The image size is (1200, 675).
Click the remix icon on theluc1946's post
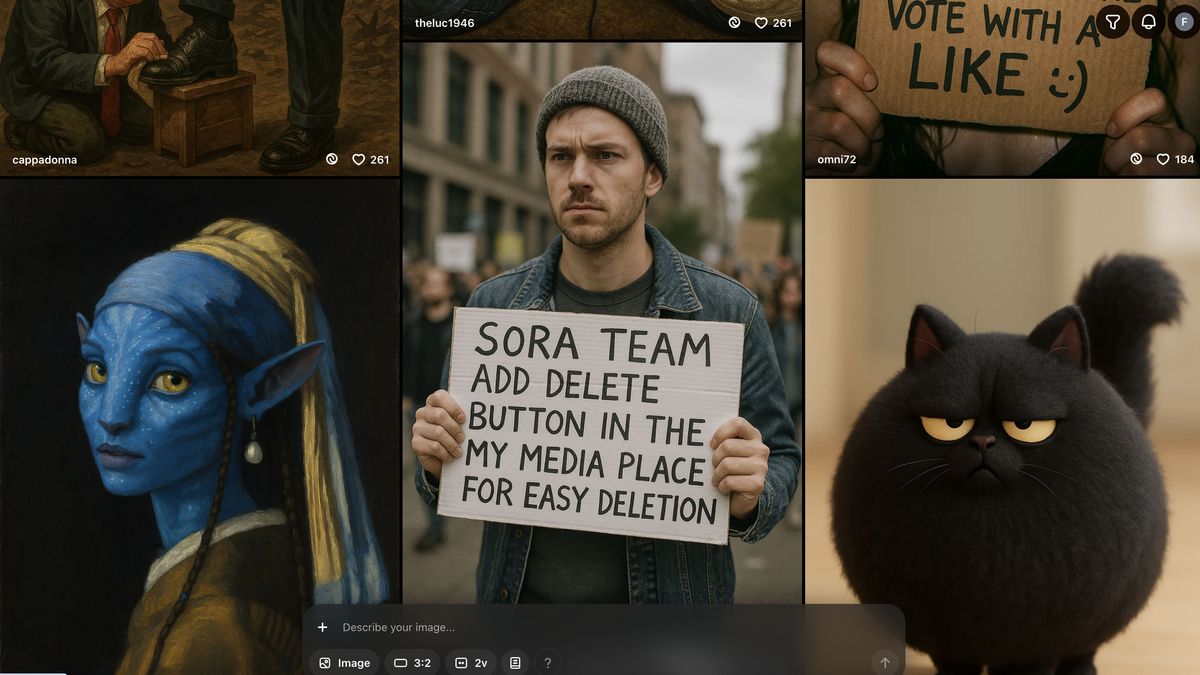(x=734, y=23)
